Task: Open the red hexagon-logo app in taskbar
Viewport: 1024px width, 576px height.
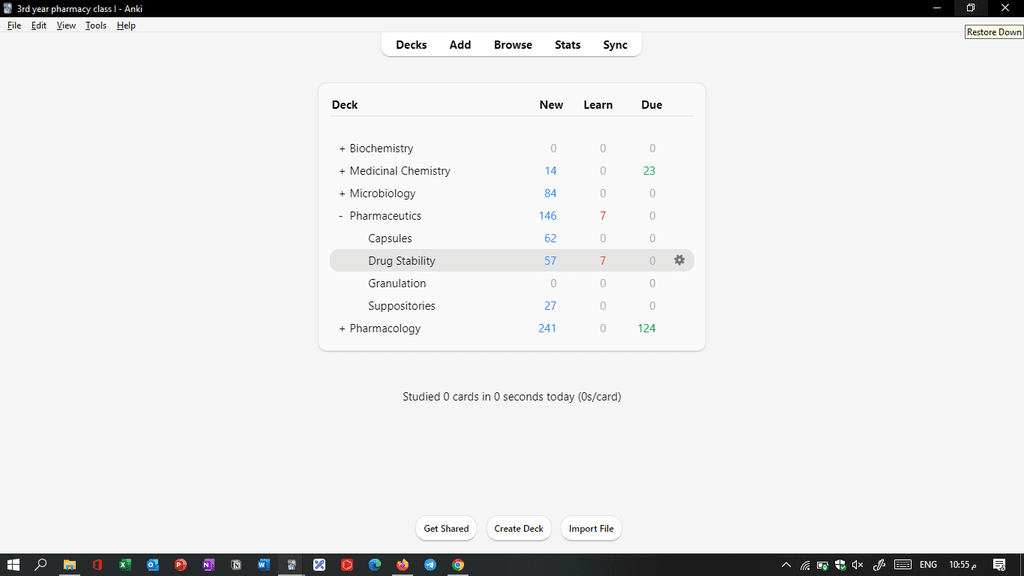Action: pyautogui.click(x=347, y=565)
